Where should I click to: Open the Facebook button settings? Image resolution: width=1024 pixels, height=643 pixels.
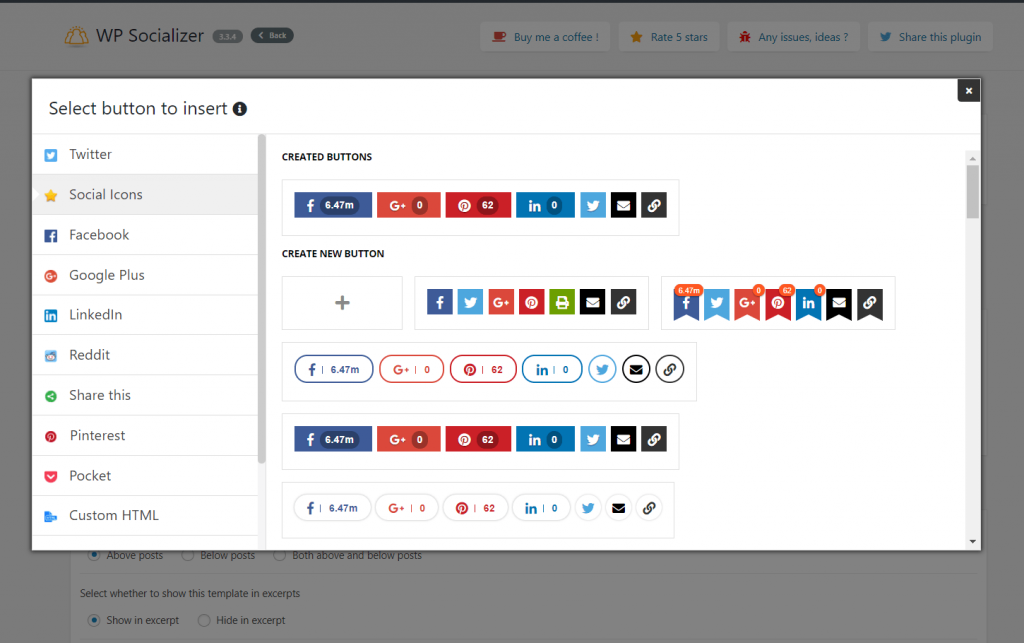tap(101, 234)
